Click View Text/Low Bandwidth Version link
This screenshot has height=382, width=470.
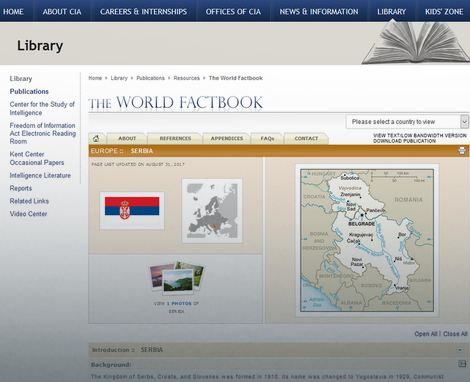420,135
